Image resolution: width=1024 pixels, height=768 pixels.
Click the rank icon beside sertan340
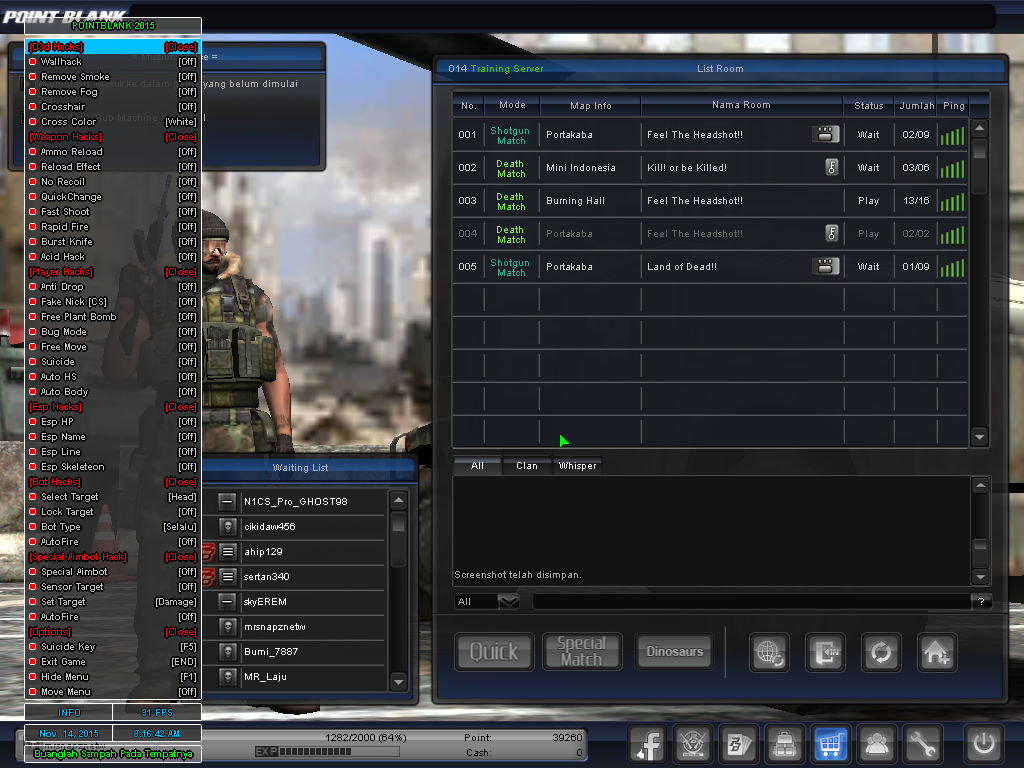[x=227, y=577]
